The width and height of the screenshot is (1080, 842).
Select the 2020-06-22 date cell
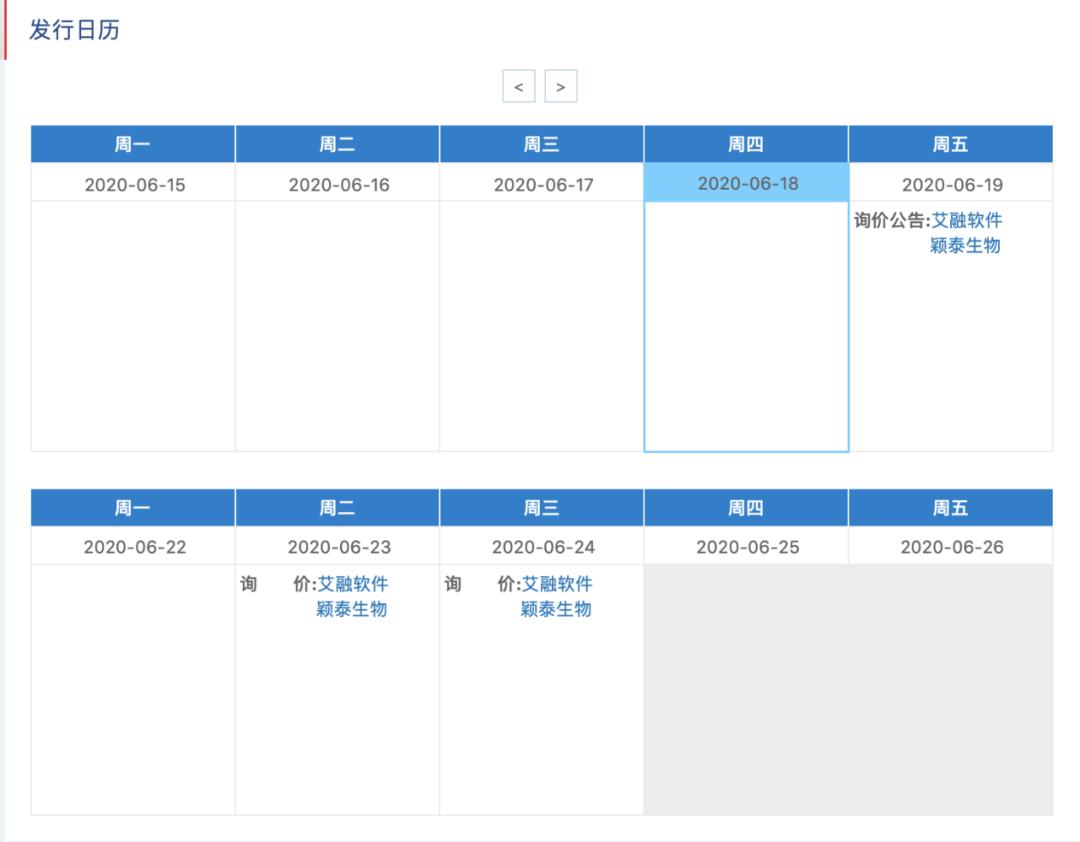pos(133,546)
